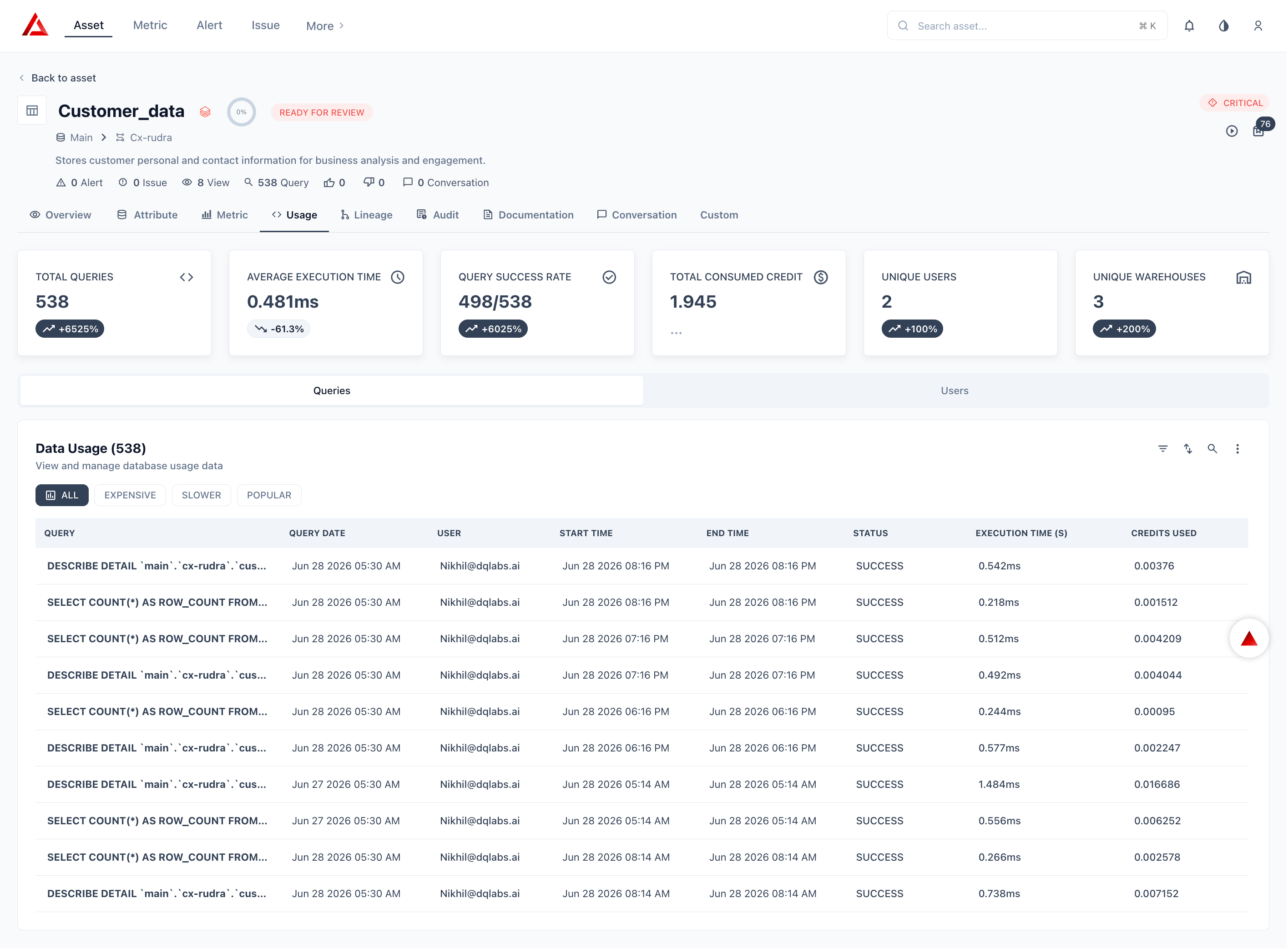Image resolution: width=1288 pixels, height=949 pixels.
Task: Open the notifications bell
Action: (x=1189, y=26)
